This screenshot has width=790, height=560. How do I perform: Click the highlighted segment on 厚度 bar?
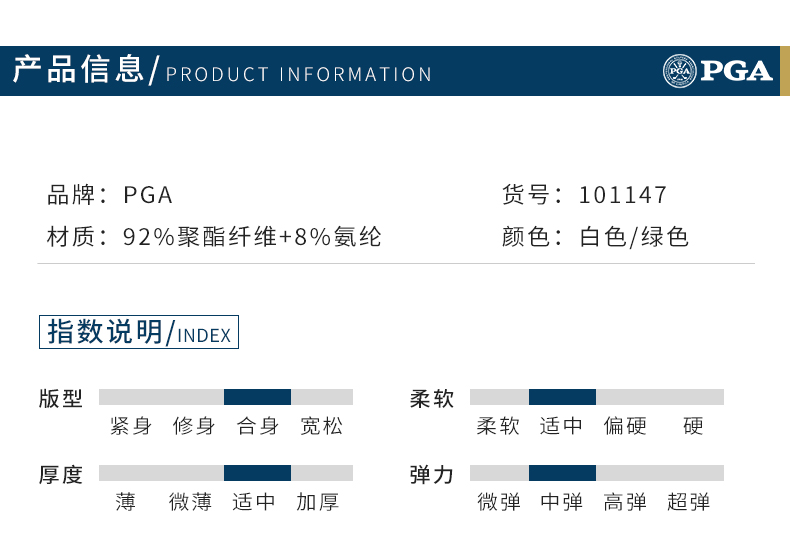[257, 473]
